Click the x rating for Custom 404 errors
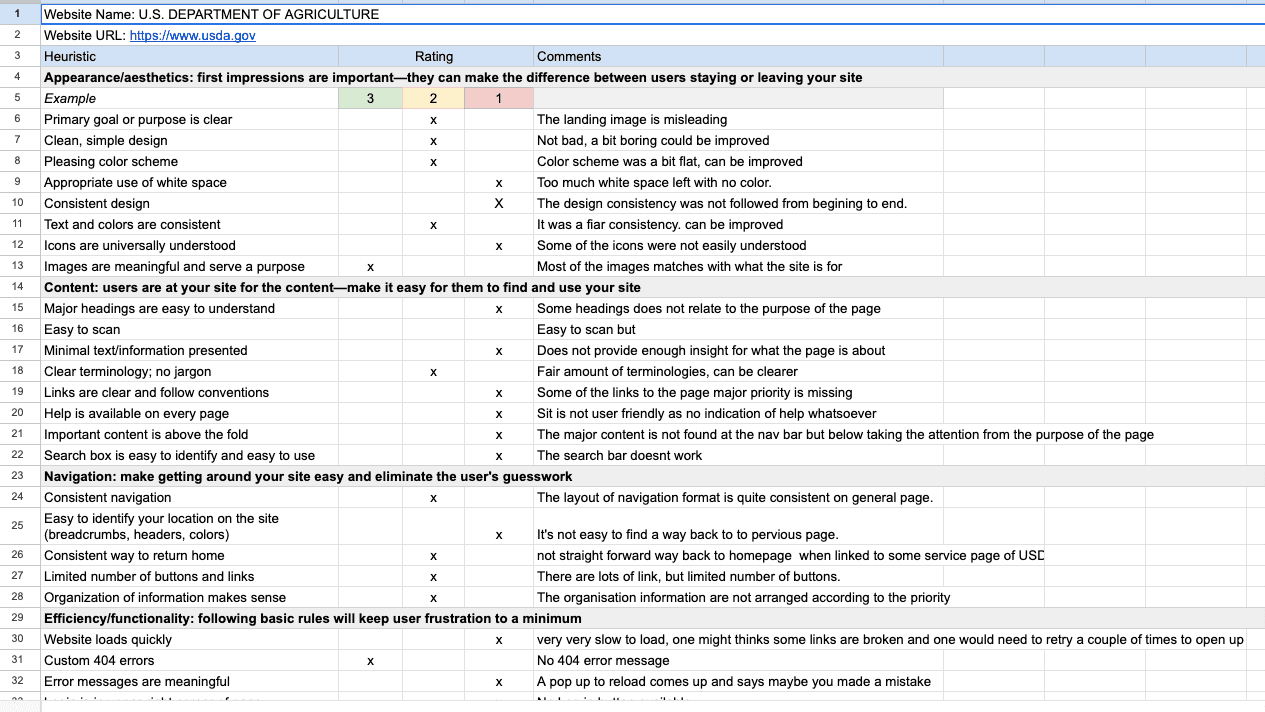 [x=370, y=660]
